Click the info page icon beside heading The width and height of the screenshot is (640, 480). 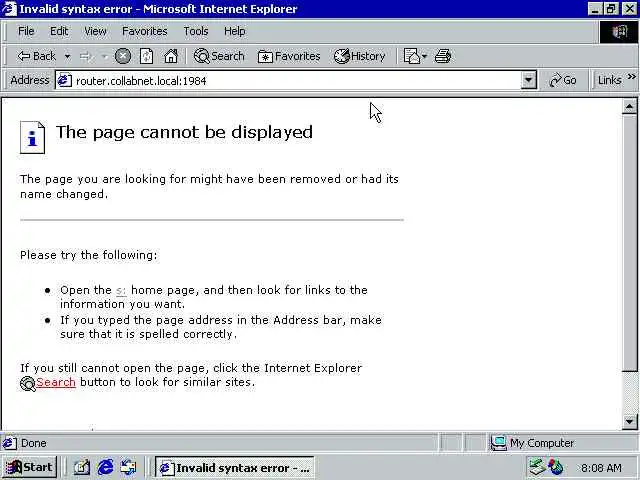click(32, 138)
